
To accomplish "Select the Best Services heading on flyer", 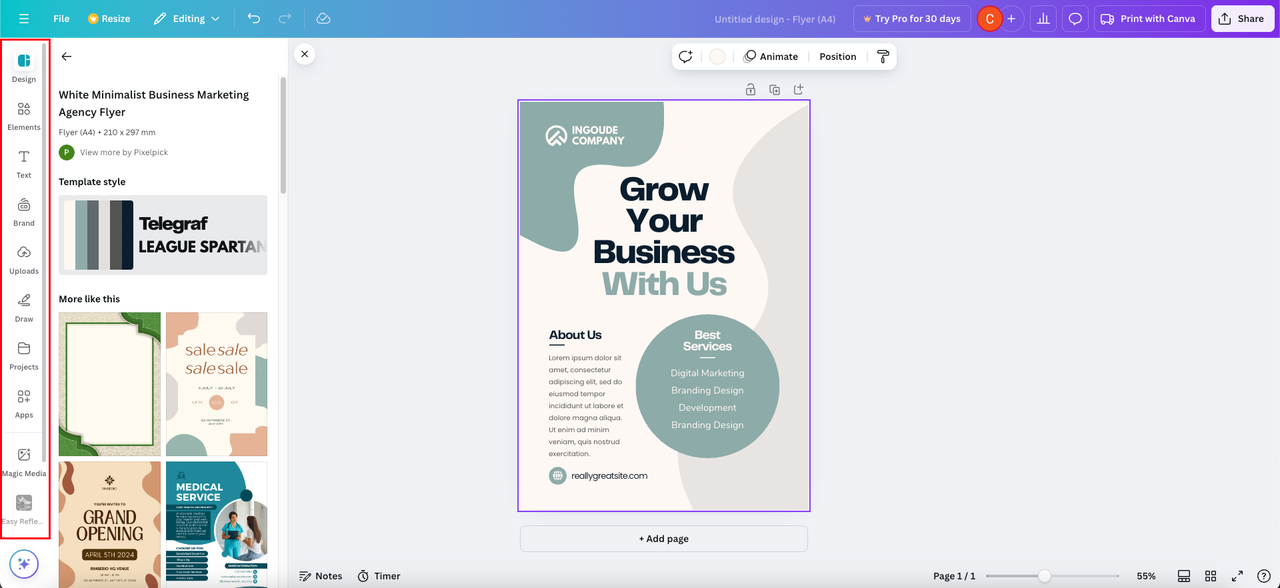I will 707,341.
